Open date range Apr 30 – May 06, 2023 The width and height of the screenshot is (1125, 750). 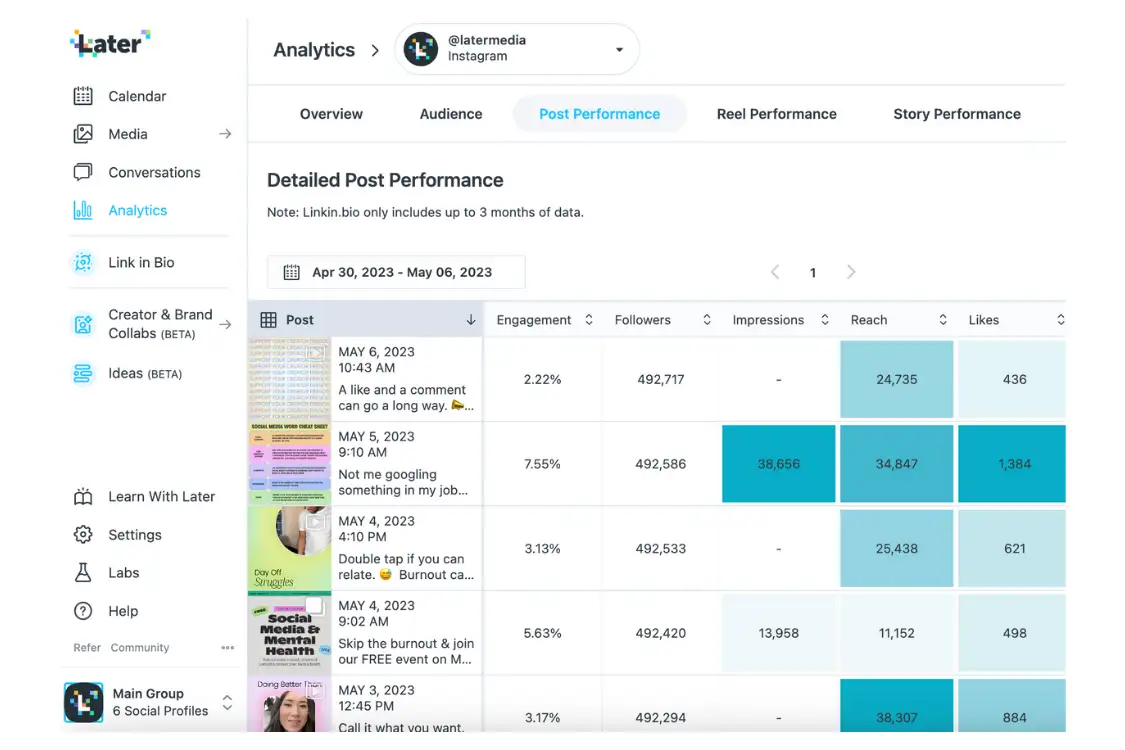pyautogui.click(x=396, y=272)
